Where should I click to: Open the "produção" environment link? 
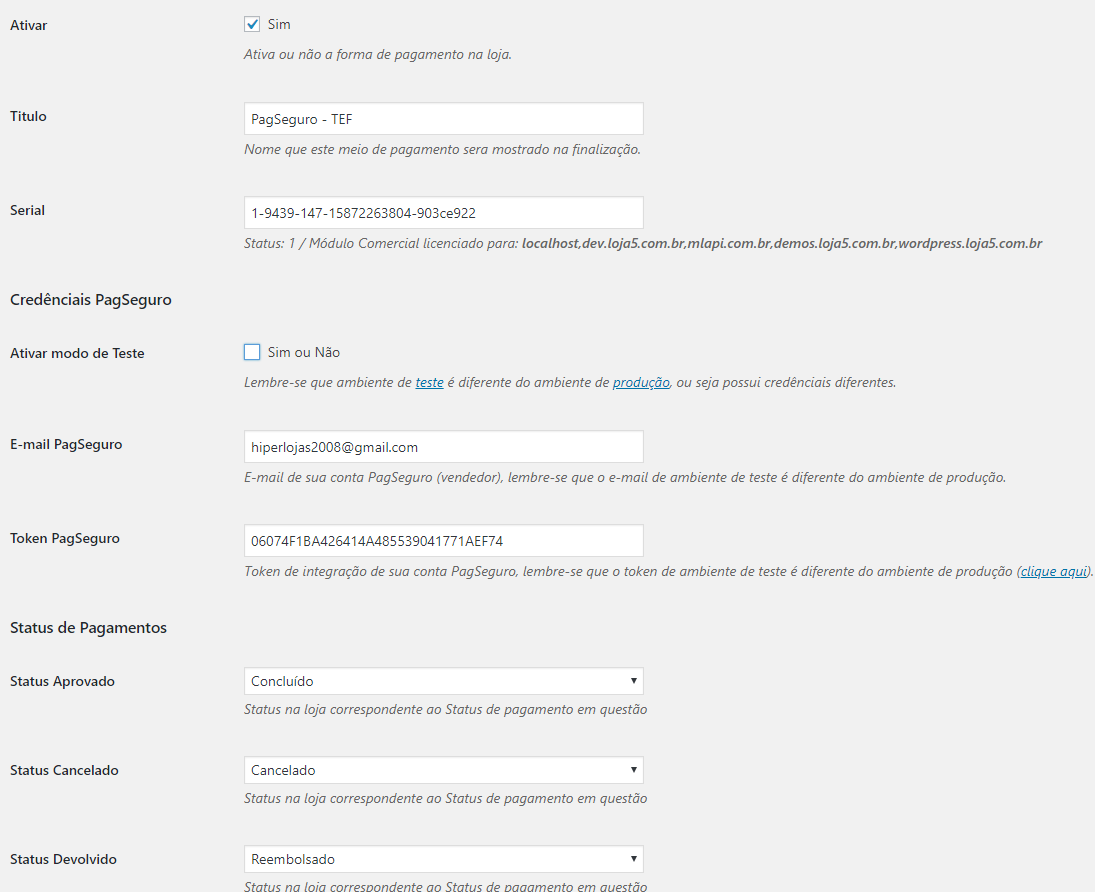641,383
